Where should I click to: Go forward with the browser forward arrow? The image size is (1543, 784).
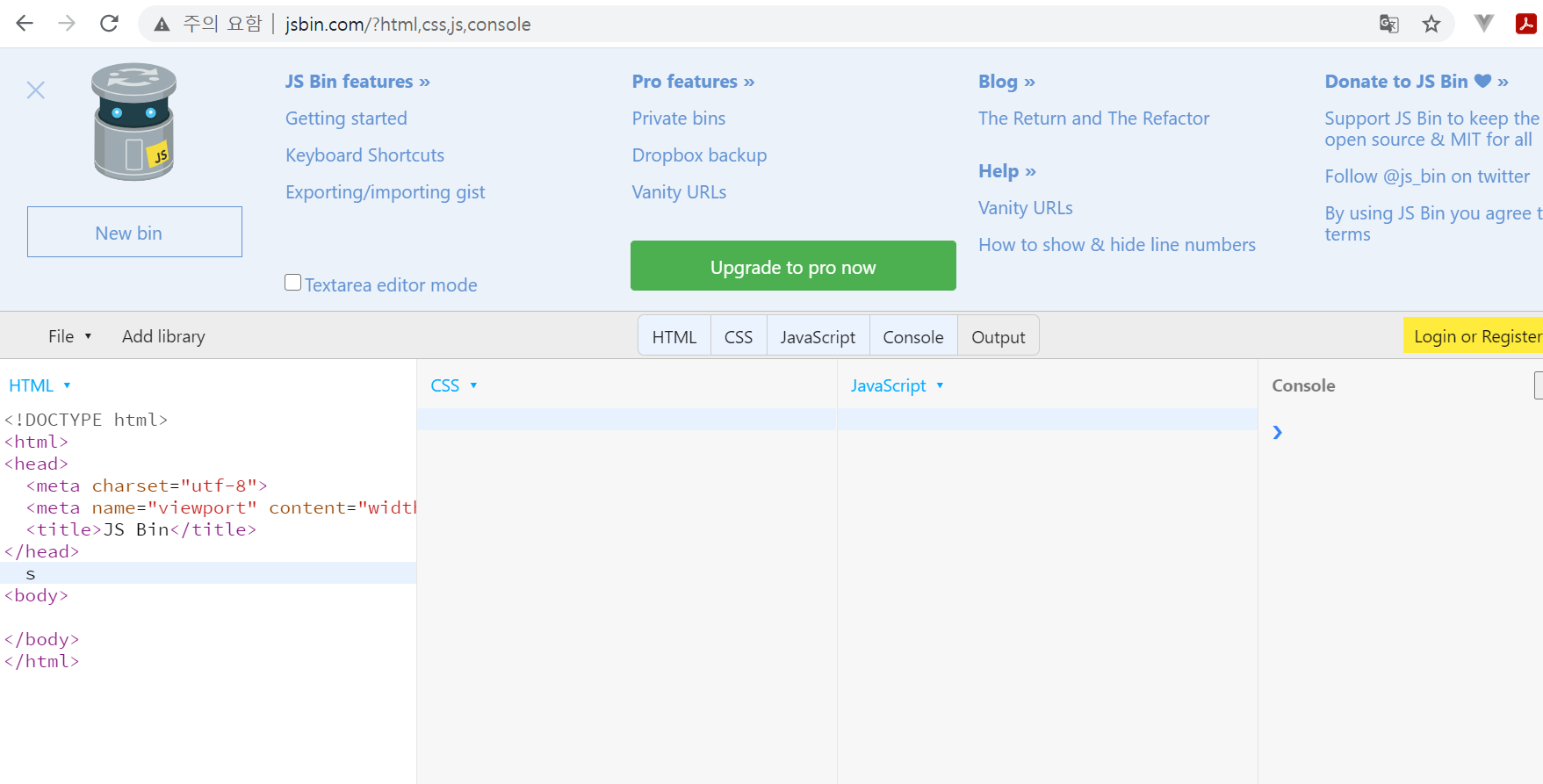67,24
